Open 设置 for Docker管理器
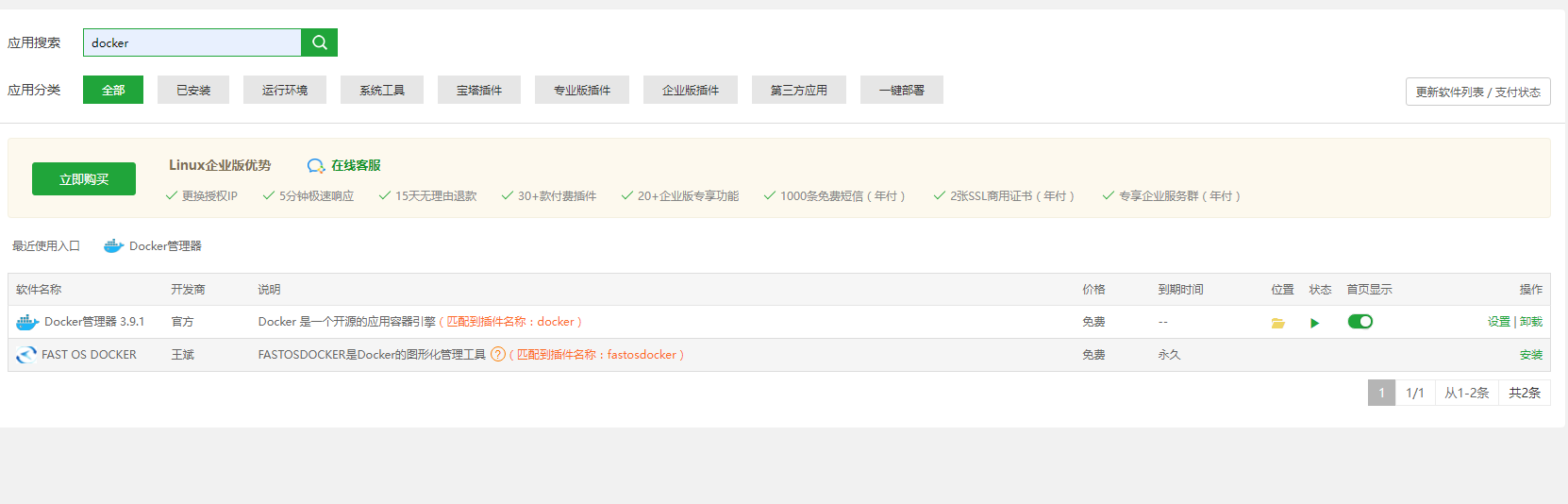This screenshot has height=504, width=1568. [x=1499, y=322]
